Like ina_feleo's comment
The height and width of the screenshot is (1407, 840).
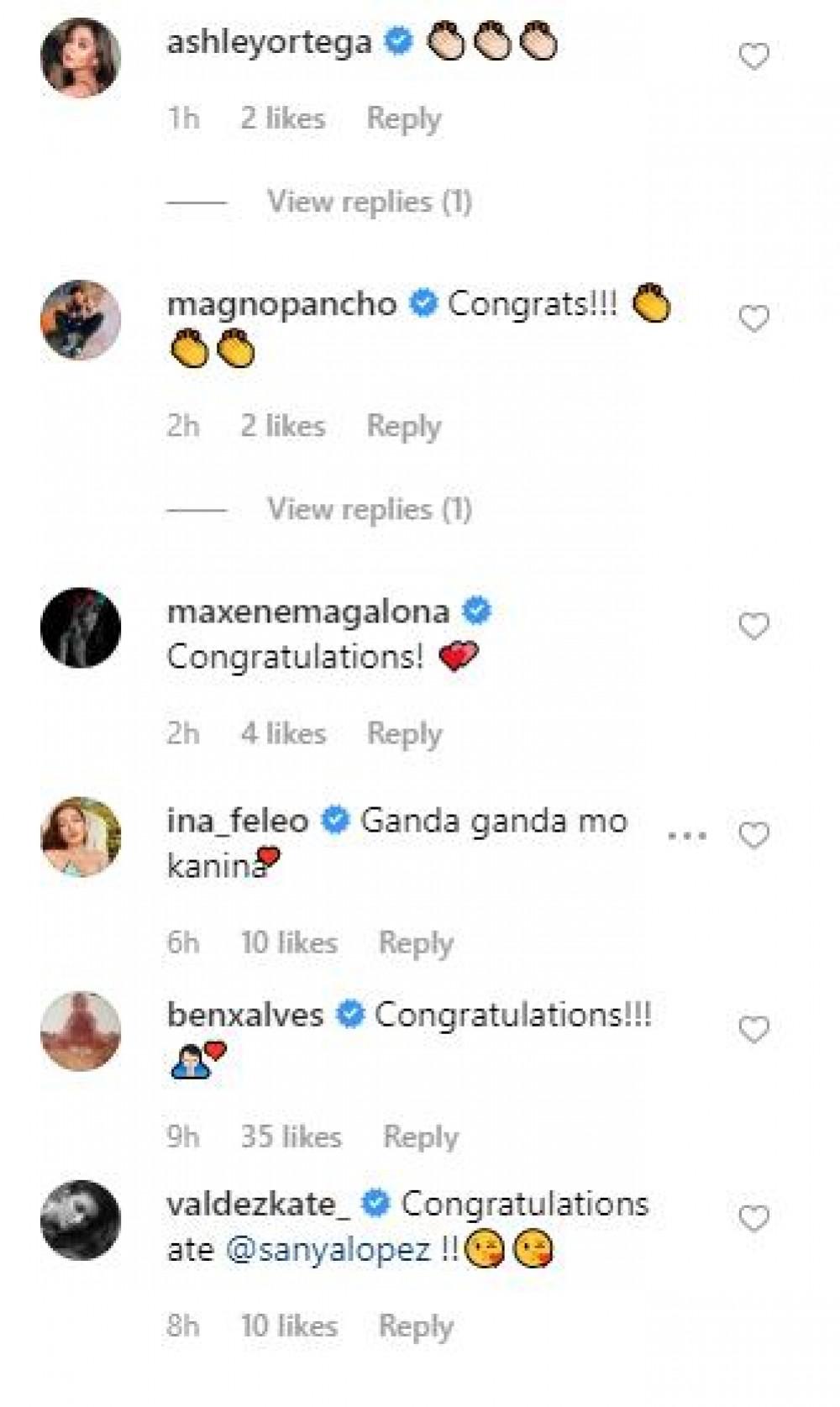point(753,836)
